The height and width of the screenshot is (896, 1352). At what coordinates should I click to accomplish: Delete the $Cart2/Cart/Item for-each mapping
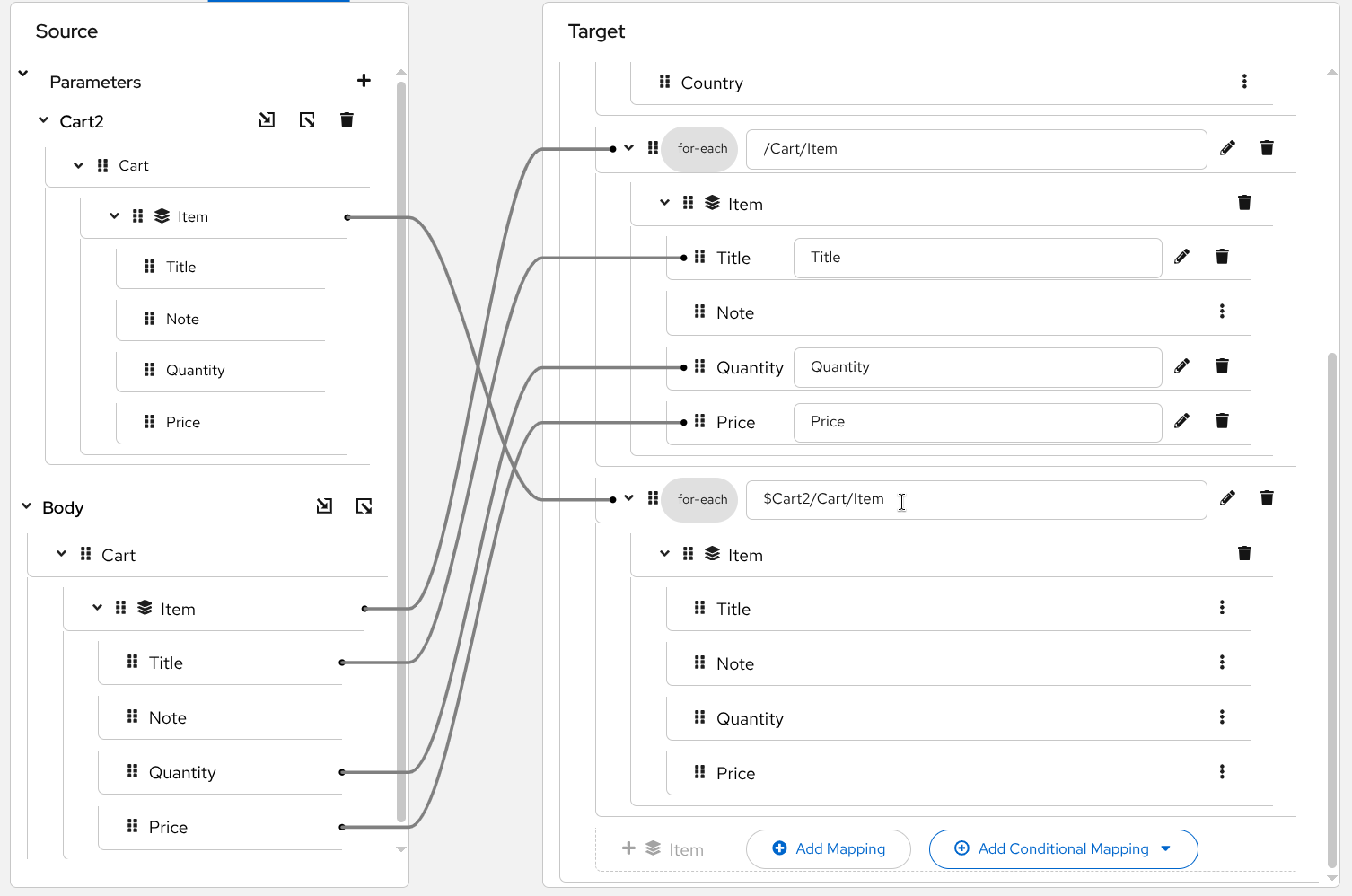pyautogui.click(x=1267, y=498)
